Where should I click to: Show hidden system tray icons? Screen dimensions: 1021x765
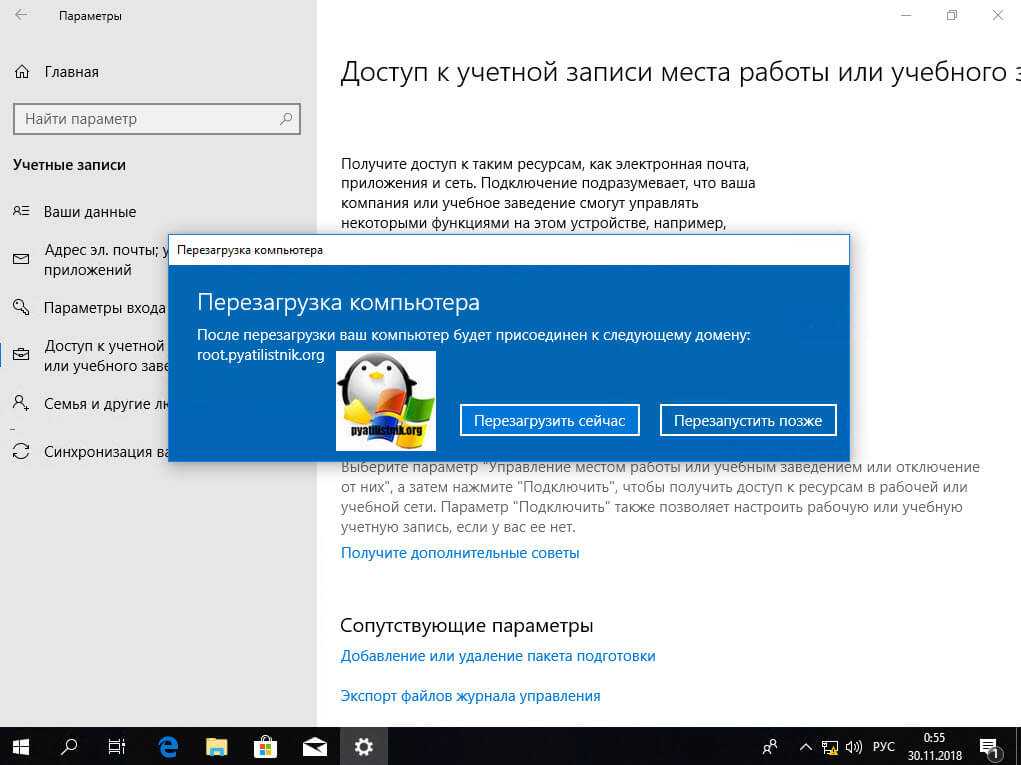[x=805, y=746]
